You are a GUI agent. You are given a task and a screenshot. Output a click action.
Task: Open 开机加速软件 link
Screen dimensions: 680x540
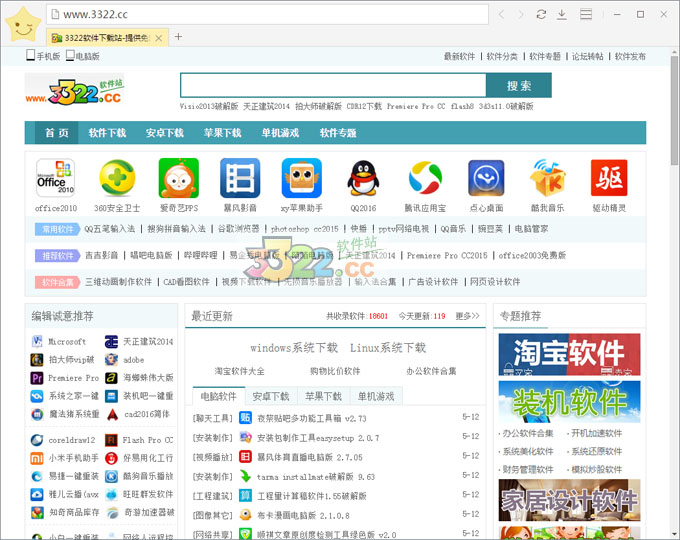tap(596, 433)
